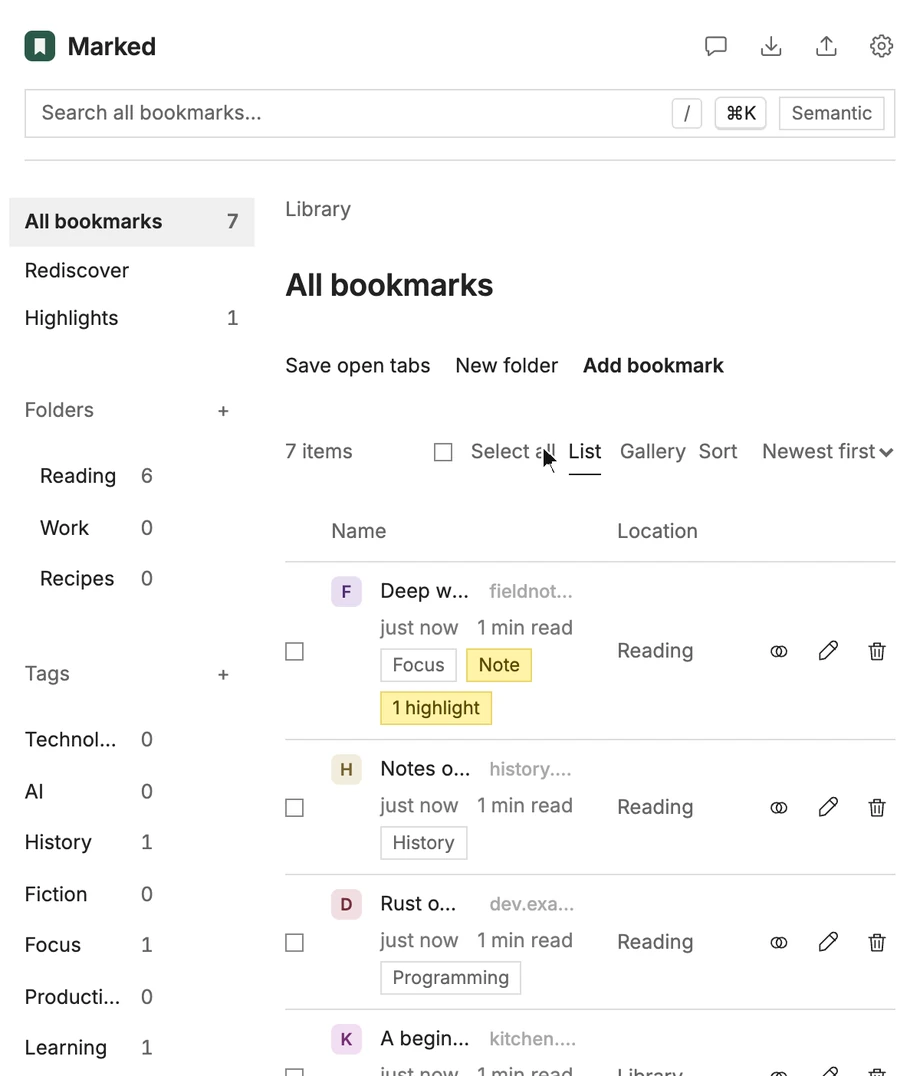The height and width of the screenshot is (1076, 920).
Task: Open All bookmarks in sidebar
Action: [x=132, y=222]
